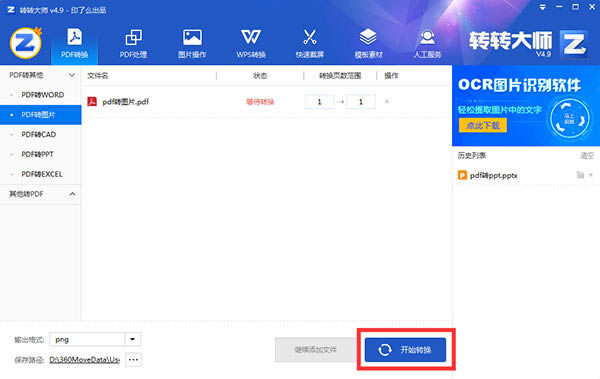Open the 人工服务 support icon
The height and width of the screenshot is (379, 600).
[x=427, y=43]
